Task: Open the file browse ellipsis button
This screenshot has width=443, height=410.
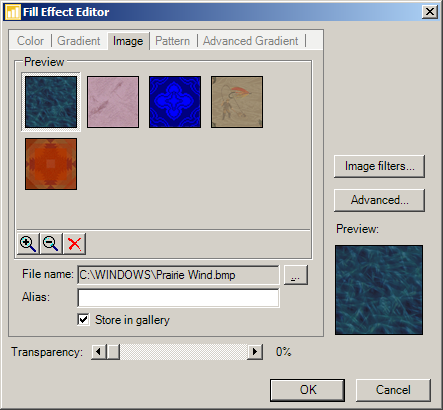Action: click(x=296, y=275)
